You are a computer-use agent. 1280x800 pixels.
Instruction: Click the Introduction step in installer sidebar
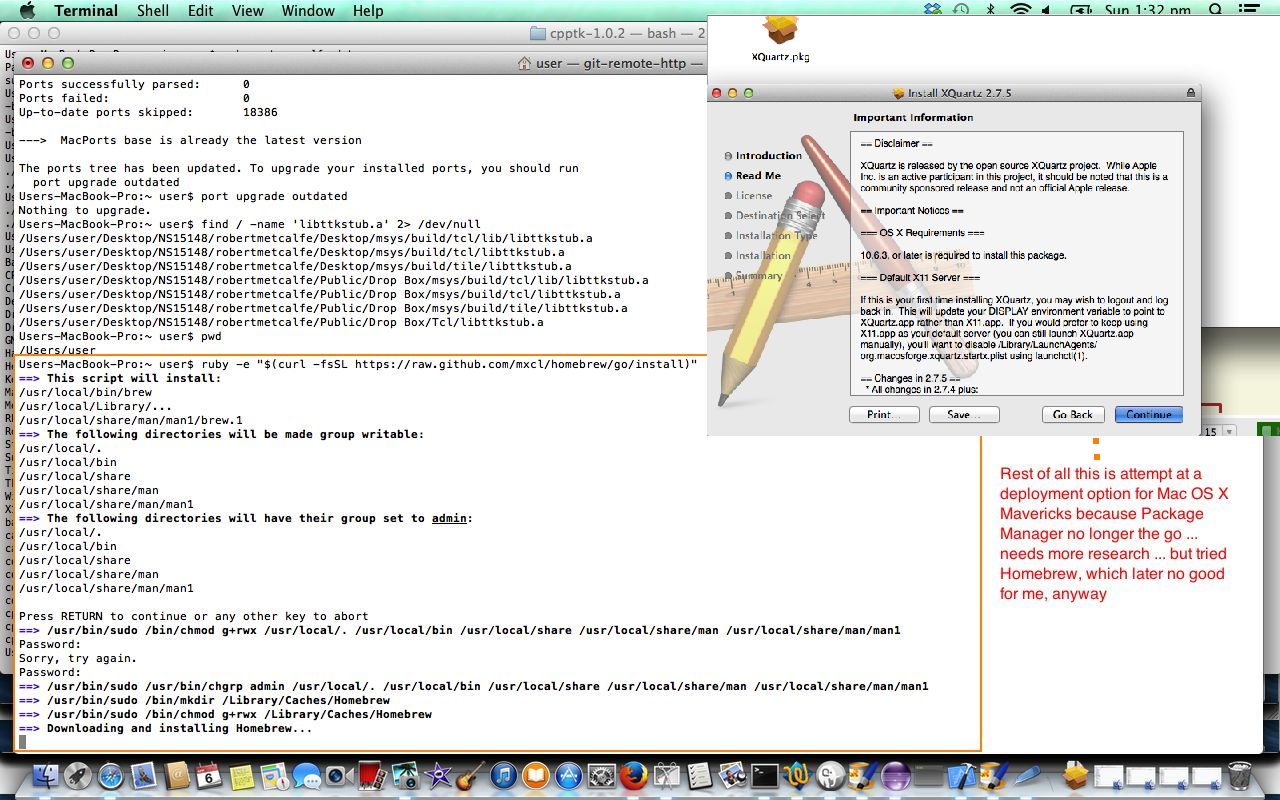[768, 156]
